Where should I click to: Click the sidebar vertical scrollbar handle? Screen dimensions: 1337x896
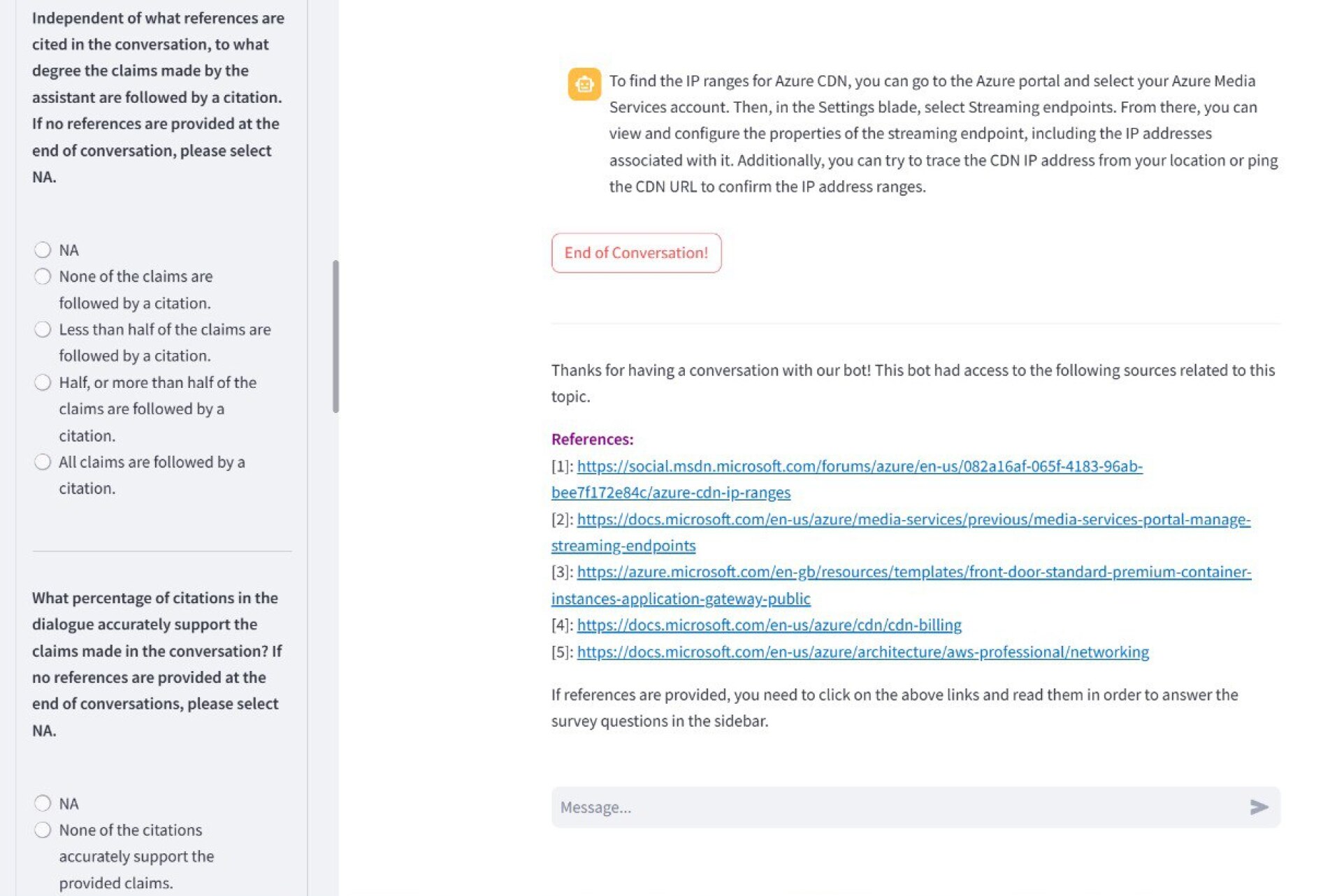coord(335,336)
